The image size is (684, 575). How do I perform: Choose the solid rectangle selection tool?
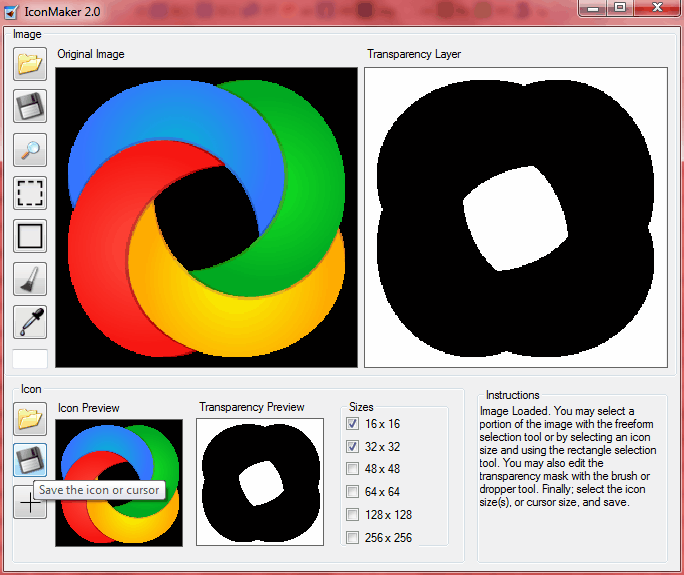pyautogui.click(x=30, y=236)
